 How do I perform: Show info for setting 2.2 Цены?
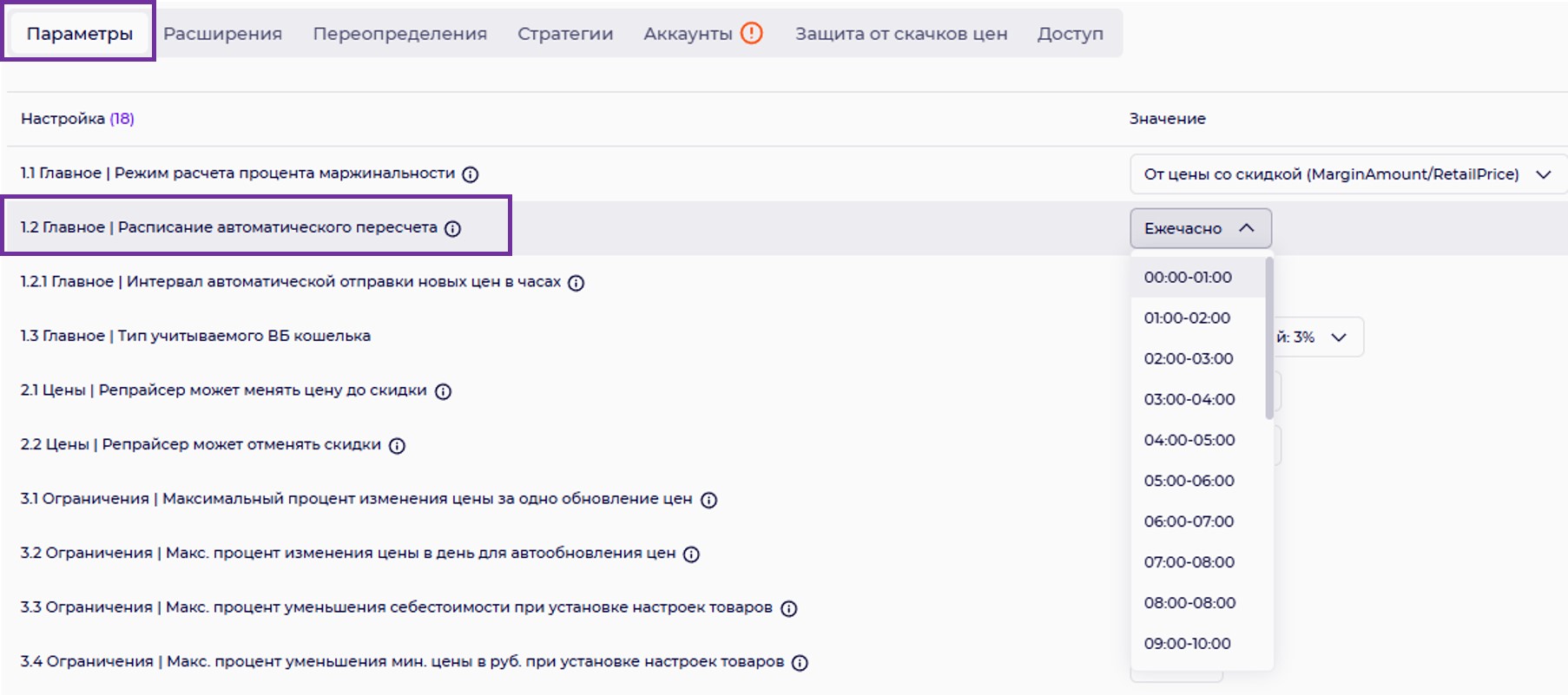pos(397,446)
